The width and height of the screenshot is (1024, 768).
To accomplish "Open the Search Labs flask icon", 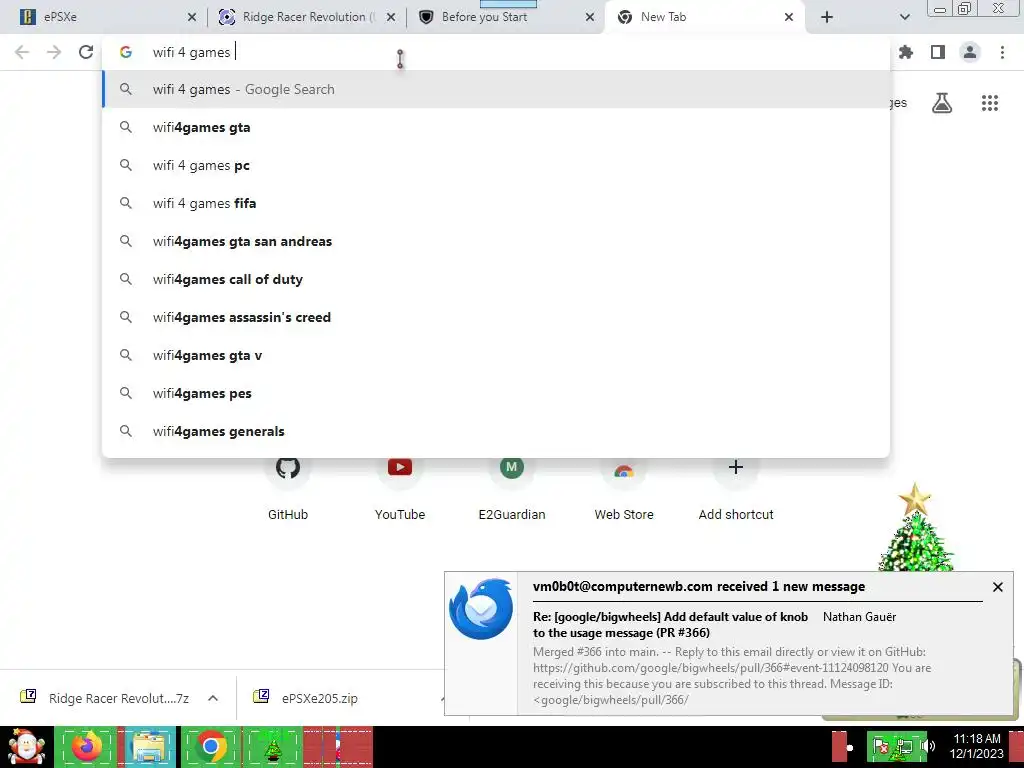I will click(x=942, y=103).
